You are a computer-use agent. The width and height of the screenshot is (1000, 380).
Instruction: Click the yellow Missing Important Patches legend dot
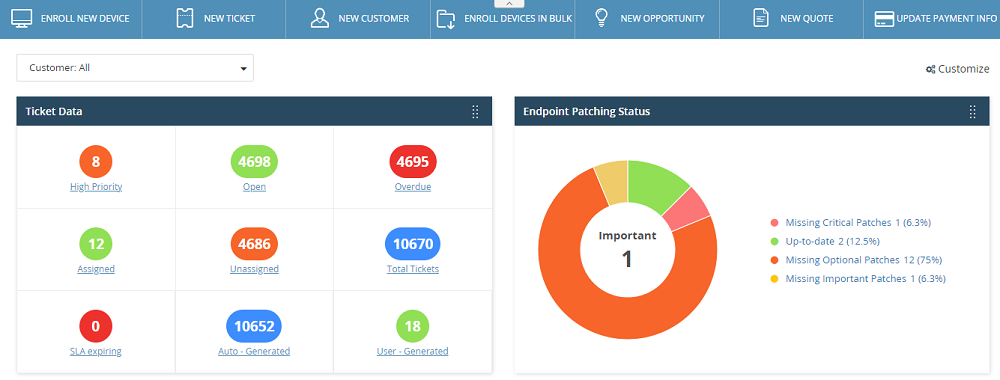point(774,279)
